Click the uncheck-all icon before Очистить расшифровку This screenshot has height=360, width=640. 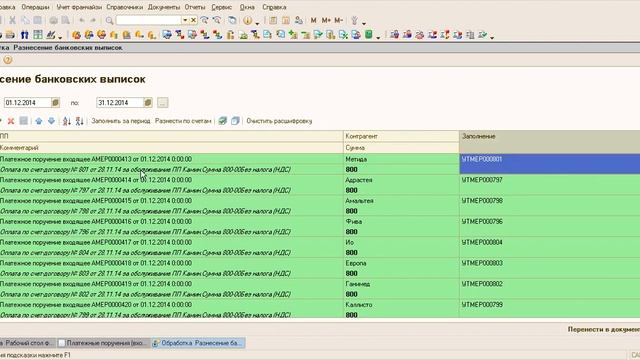coord(235,121)
